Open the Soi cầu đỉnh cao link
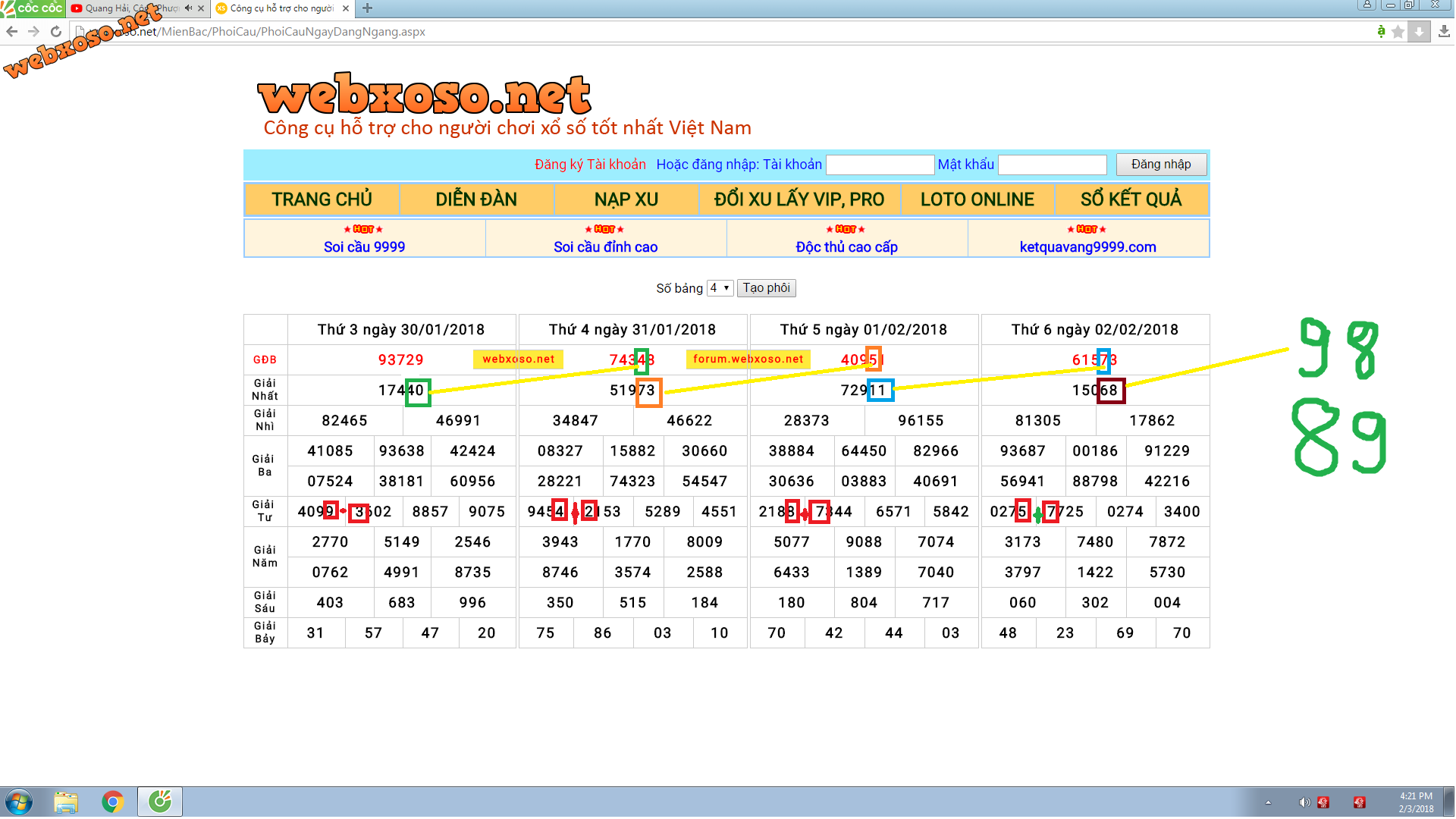Image resolution: width=1456 pixels, height=819 pixels. [x=605, y=246]
